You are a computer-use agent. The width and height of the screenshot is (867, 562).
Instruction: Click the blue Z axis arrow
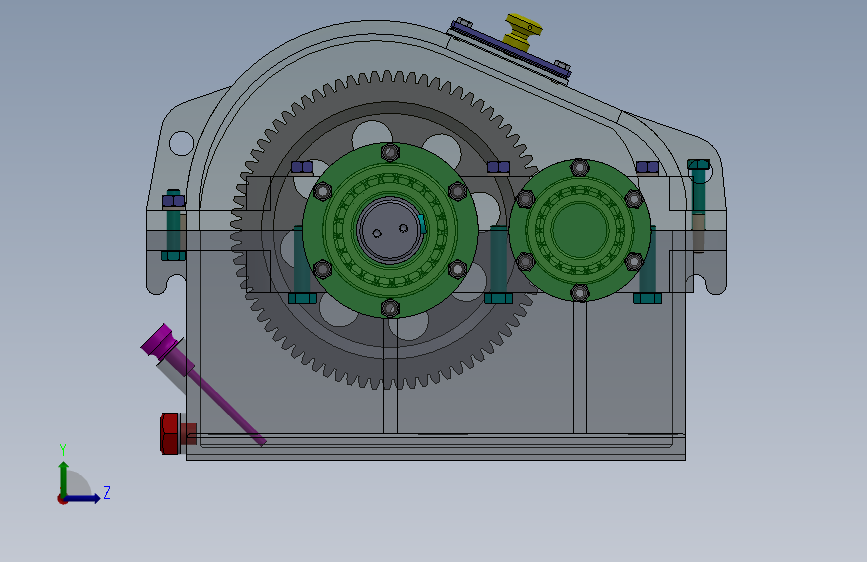(x=85, y=498)
